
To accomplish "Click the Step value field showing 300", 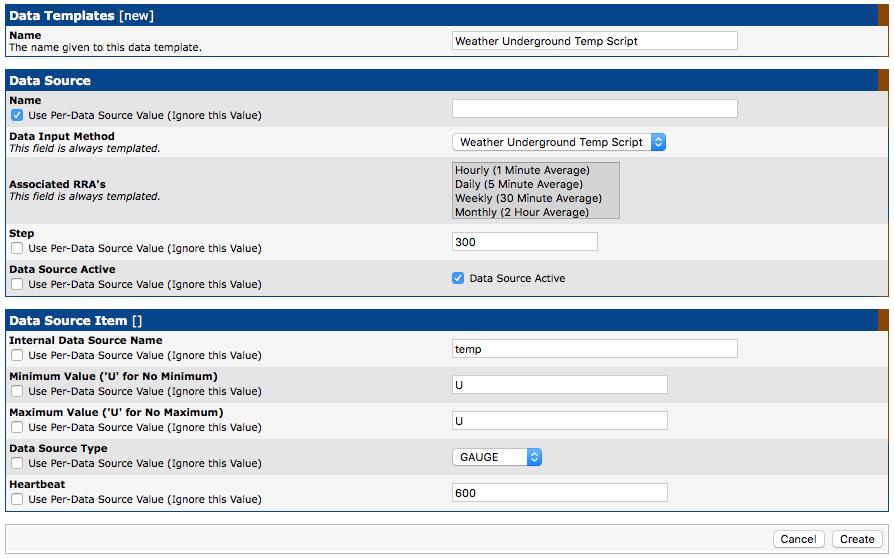I will tap(524, 242).
